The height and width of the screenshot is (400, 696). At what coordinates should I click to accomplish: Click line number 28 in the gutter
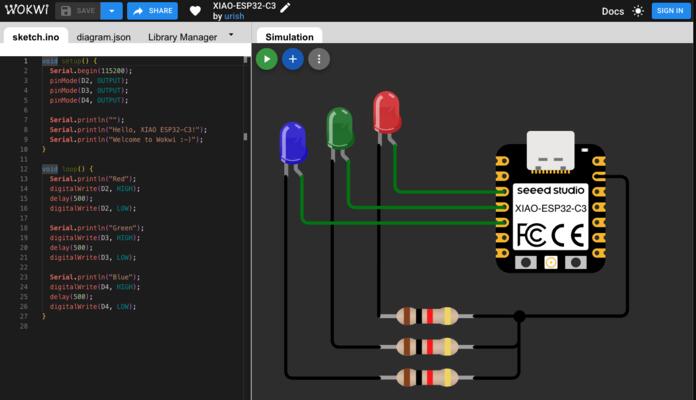[24, 326]
